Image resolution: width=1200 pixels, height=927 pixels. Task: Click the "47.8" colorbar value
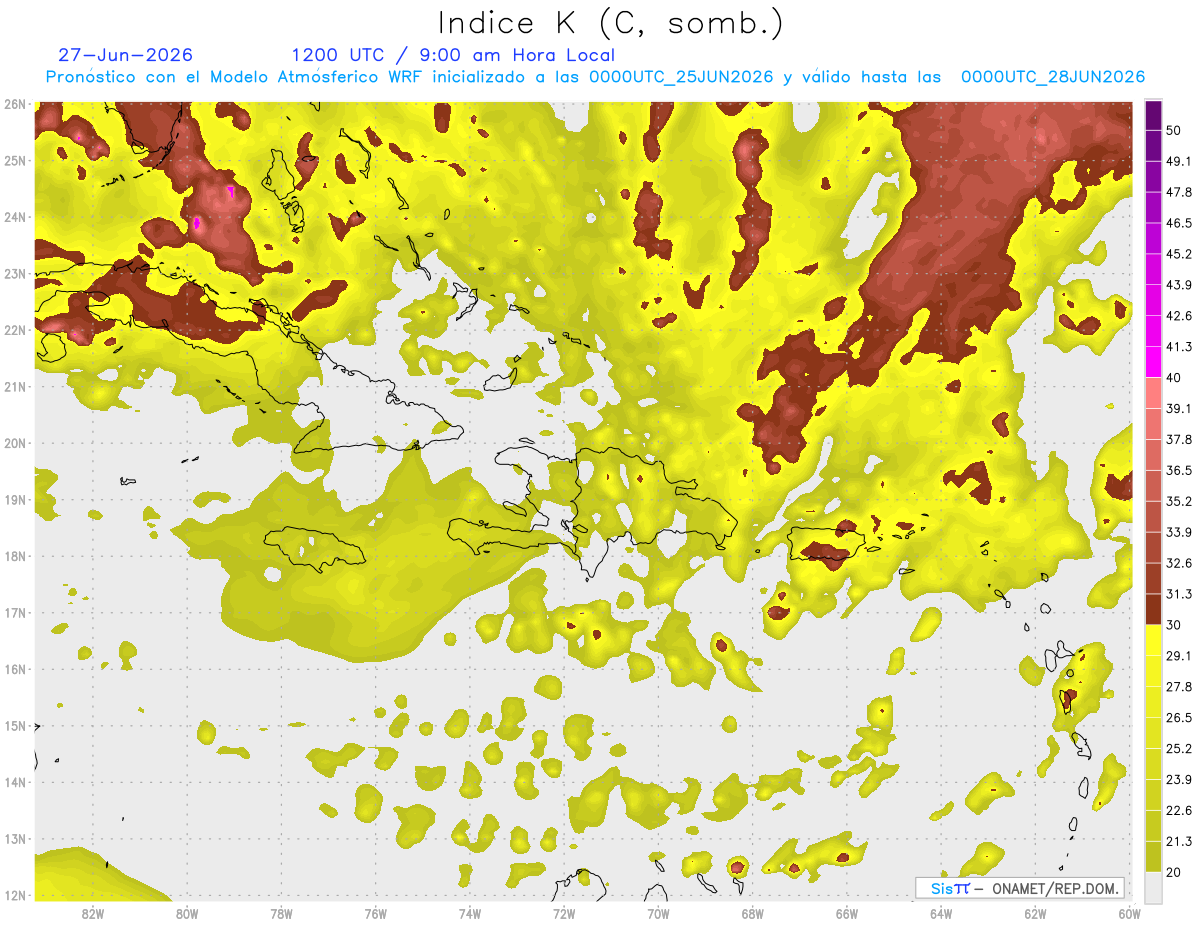[1179, 192]
